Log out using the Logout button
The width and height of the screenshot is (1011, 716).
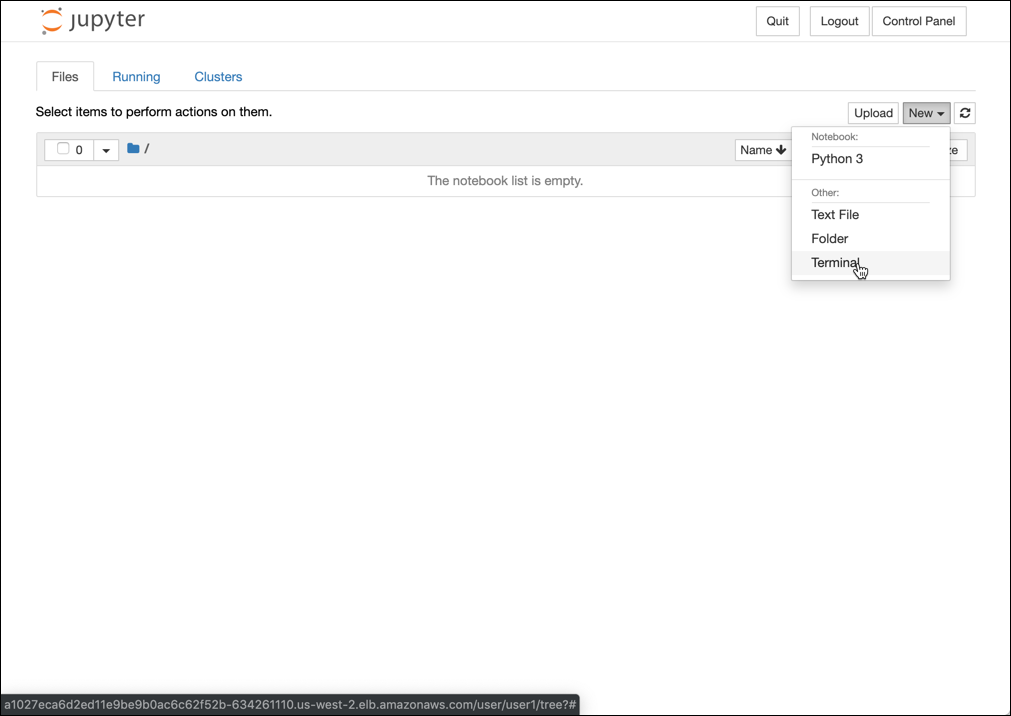(x=839, y=21)
